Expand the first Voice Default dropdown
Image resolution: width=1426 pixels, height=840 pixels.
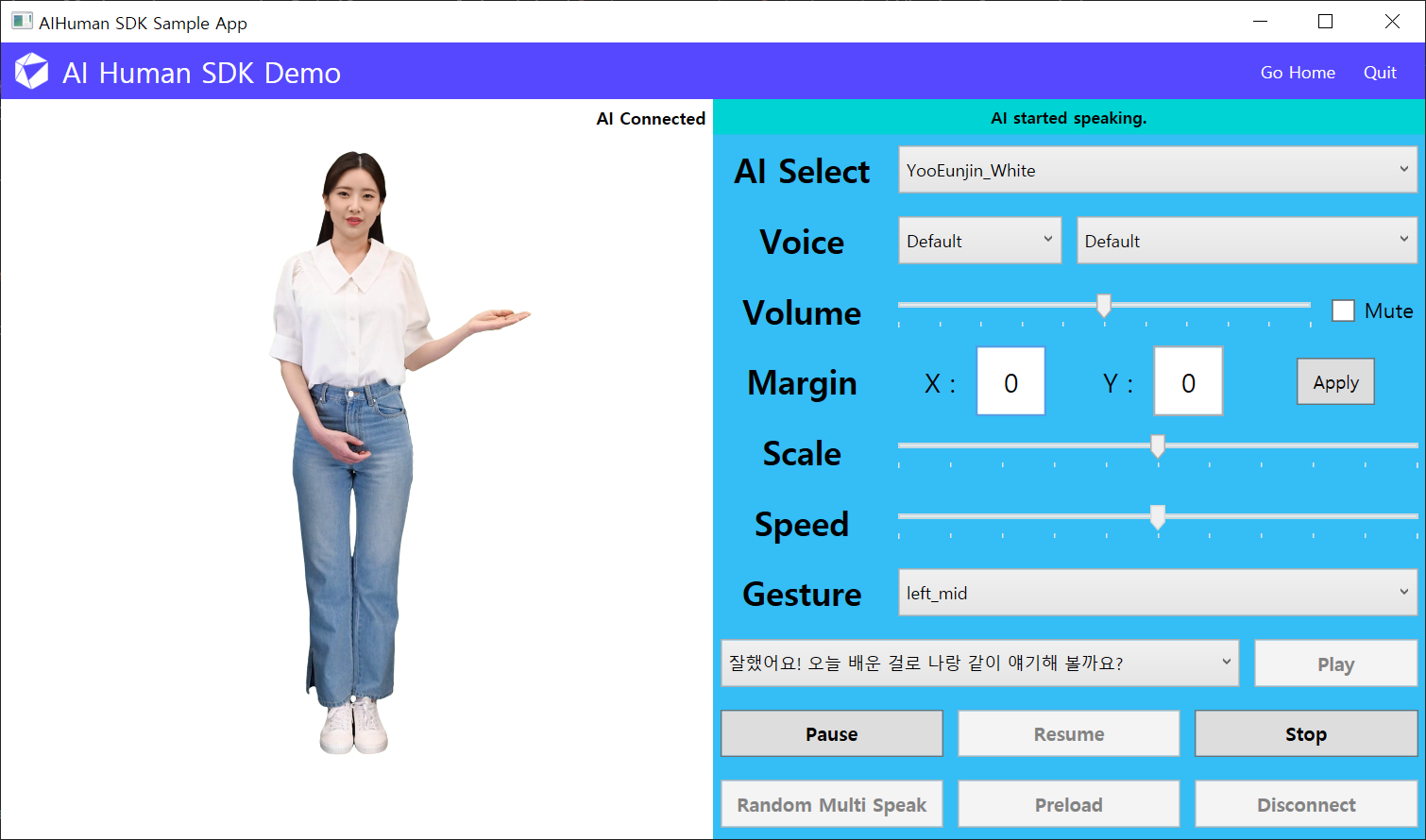click(979, 241)
